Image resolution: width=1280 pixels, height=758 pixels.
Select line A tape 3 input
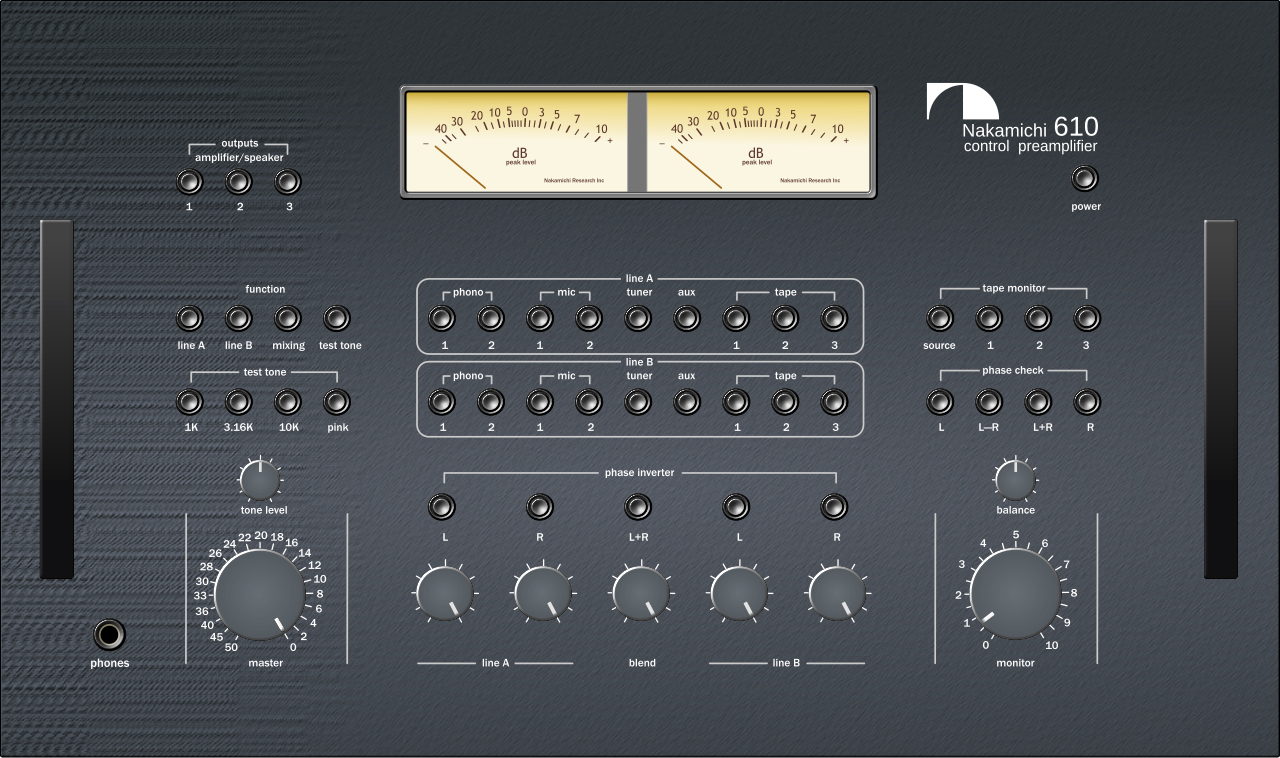coord(834,319)
